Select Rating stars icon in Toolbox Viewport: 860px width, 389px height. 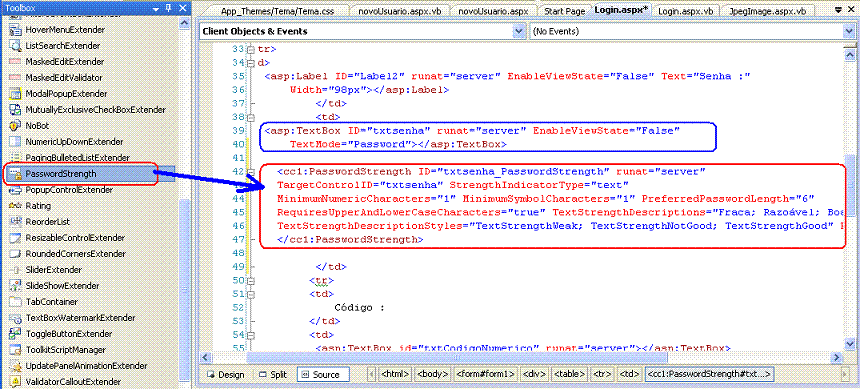point(15,206)
